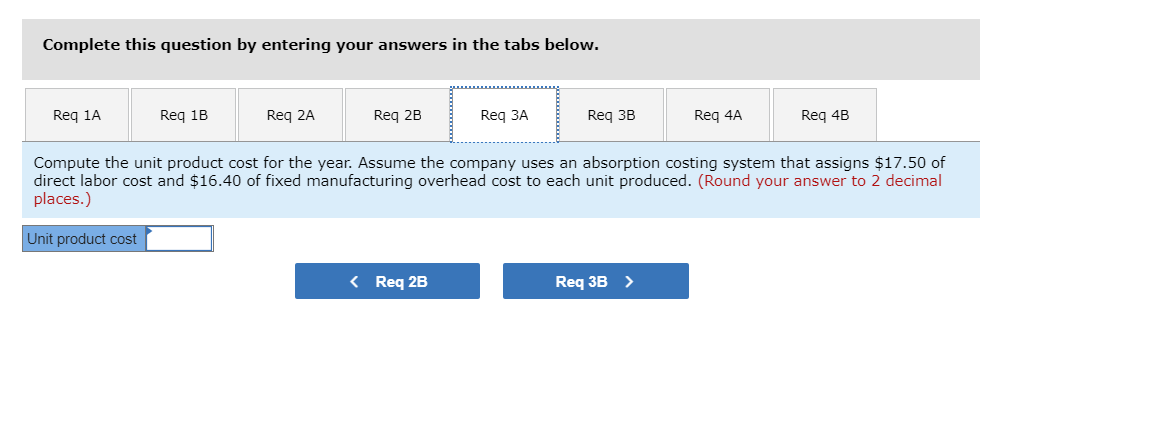Click the unit product cost input field
The width and height of the screenshot is (1152, 434).
180,239
